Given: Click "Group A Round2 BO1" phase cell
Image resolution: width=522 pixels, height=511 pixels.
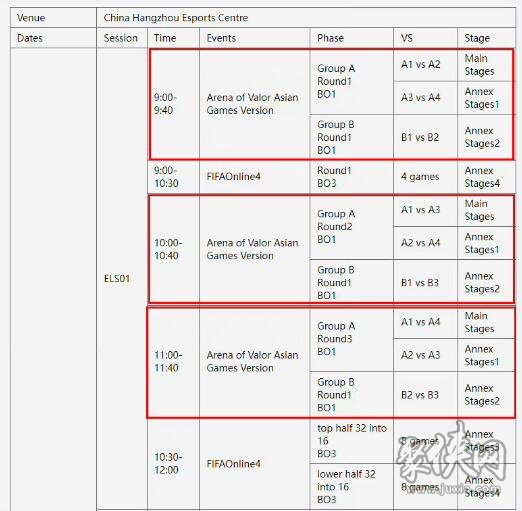Looking at the screenshot, I should 352,227.
